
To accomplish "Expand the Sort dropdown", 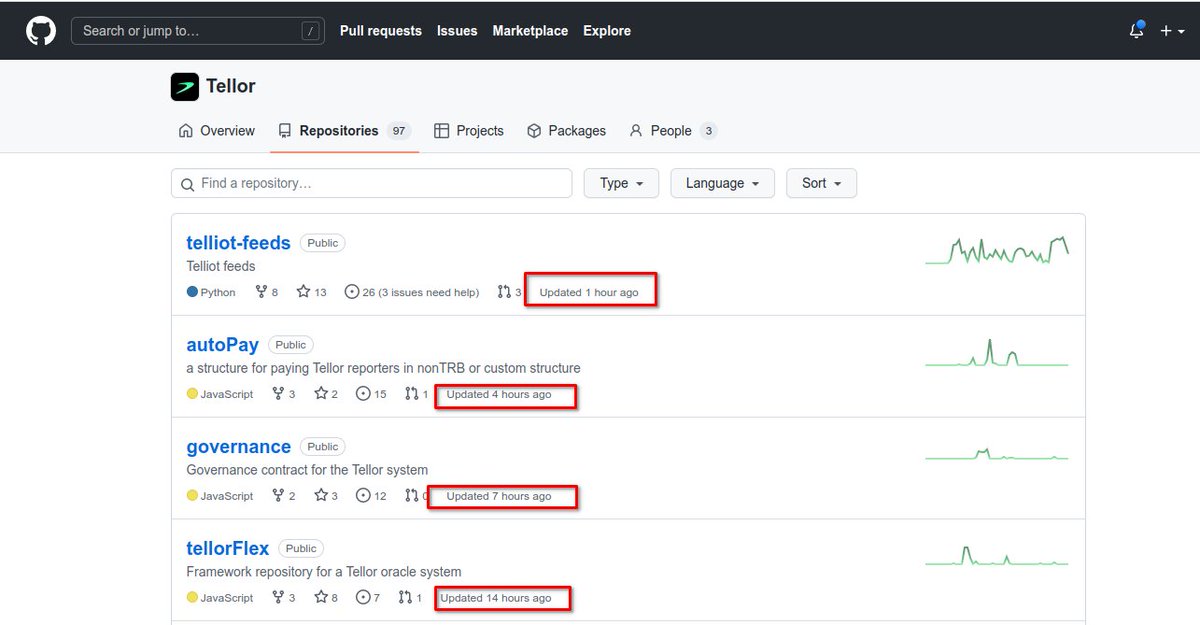I will [x=821, y=183].
